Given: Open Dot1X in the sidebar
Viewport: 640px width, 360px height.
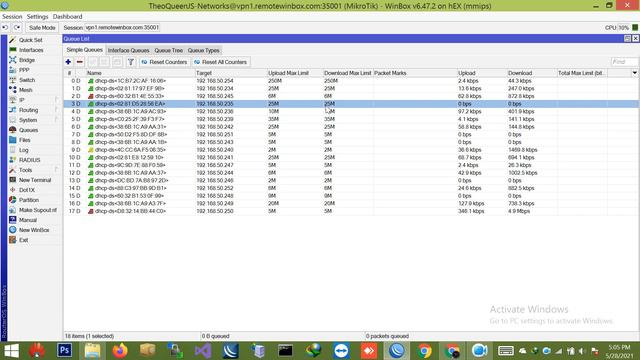Looking at the screenshot, I should coord(27,190).
